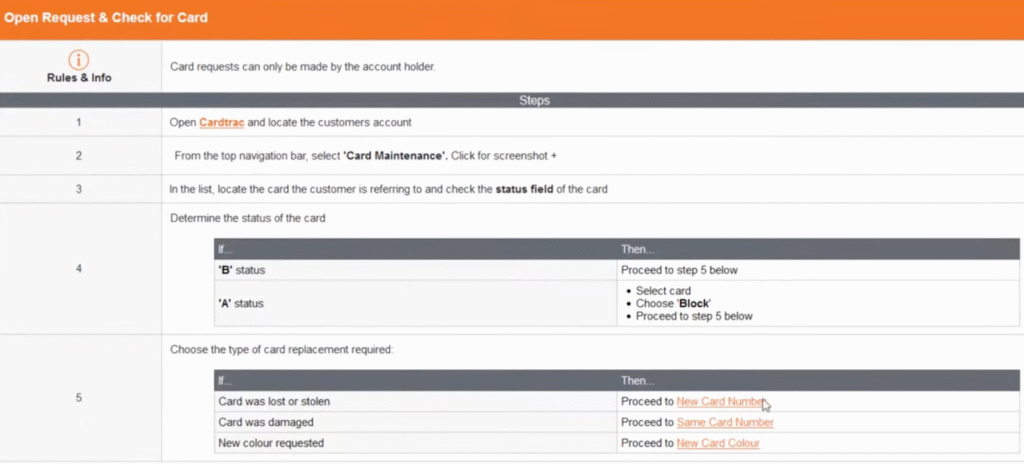Viewport: 1024px width, 464px height.
Task: Click the 'Card was damaged' cell
Action: click(261, 422)
